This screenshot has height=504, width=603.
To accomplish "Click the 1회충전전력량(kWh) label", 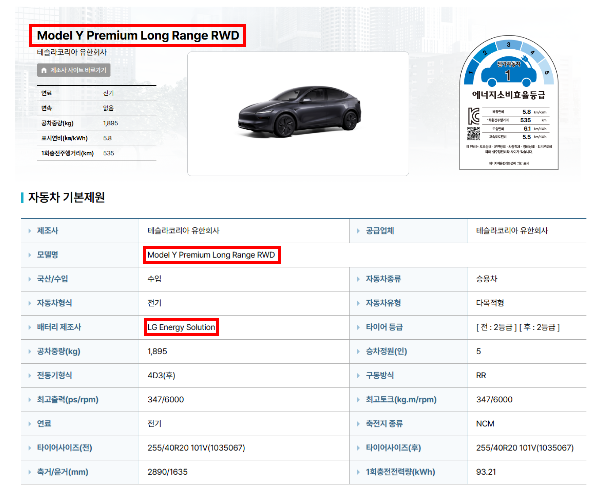I will tap(400, 472).
